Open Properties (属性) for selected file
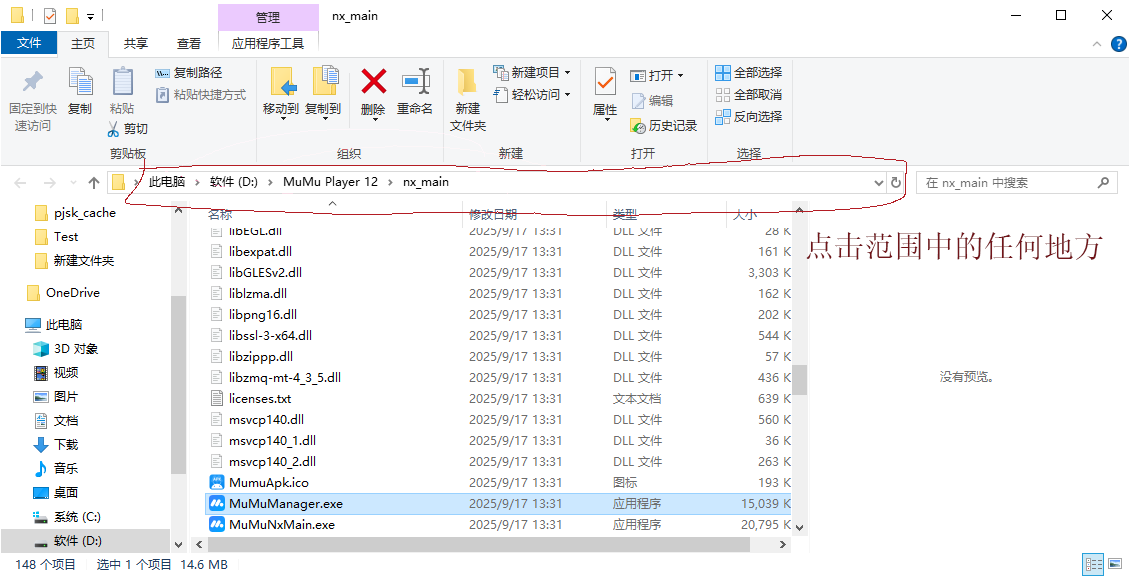The image size is (1129, 576). [x=604, y=91]
